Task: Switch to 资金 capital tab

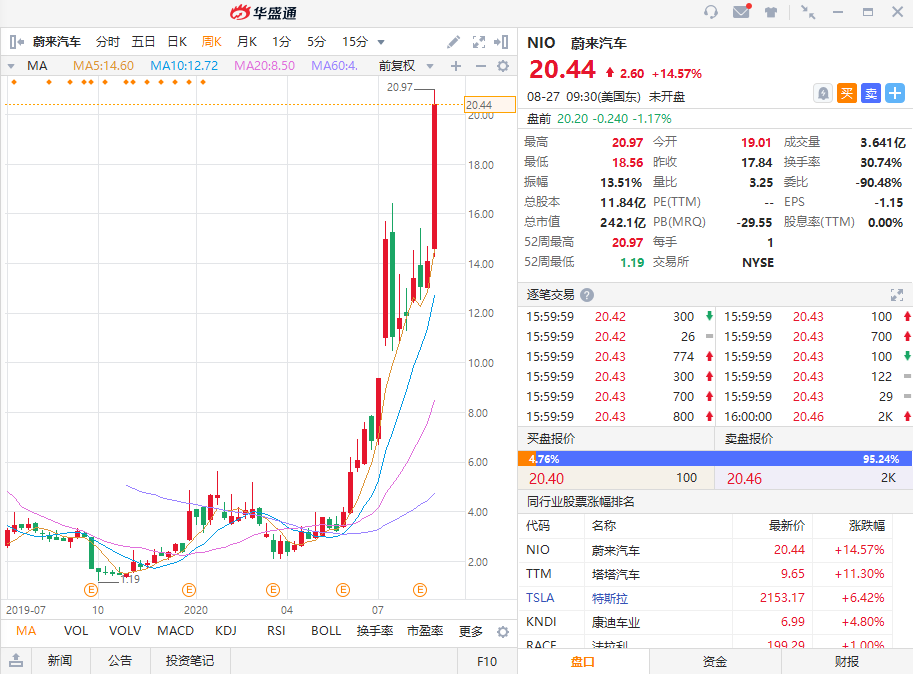Action: (x=714, y=661)
